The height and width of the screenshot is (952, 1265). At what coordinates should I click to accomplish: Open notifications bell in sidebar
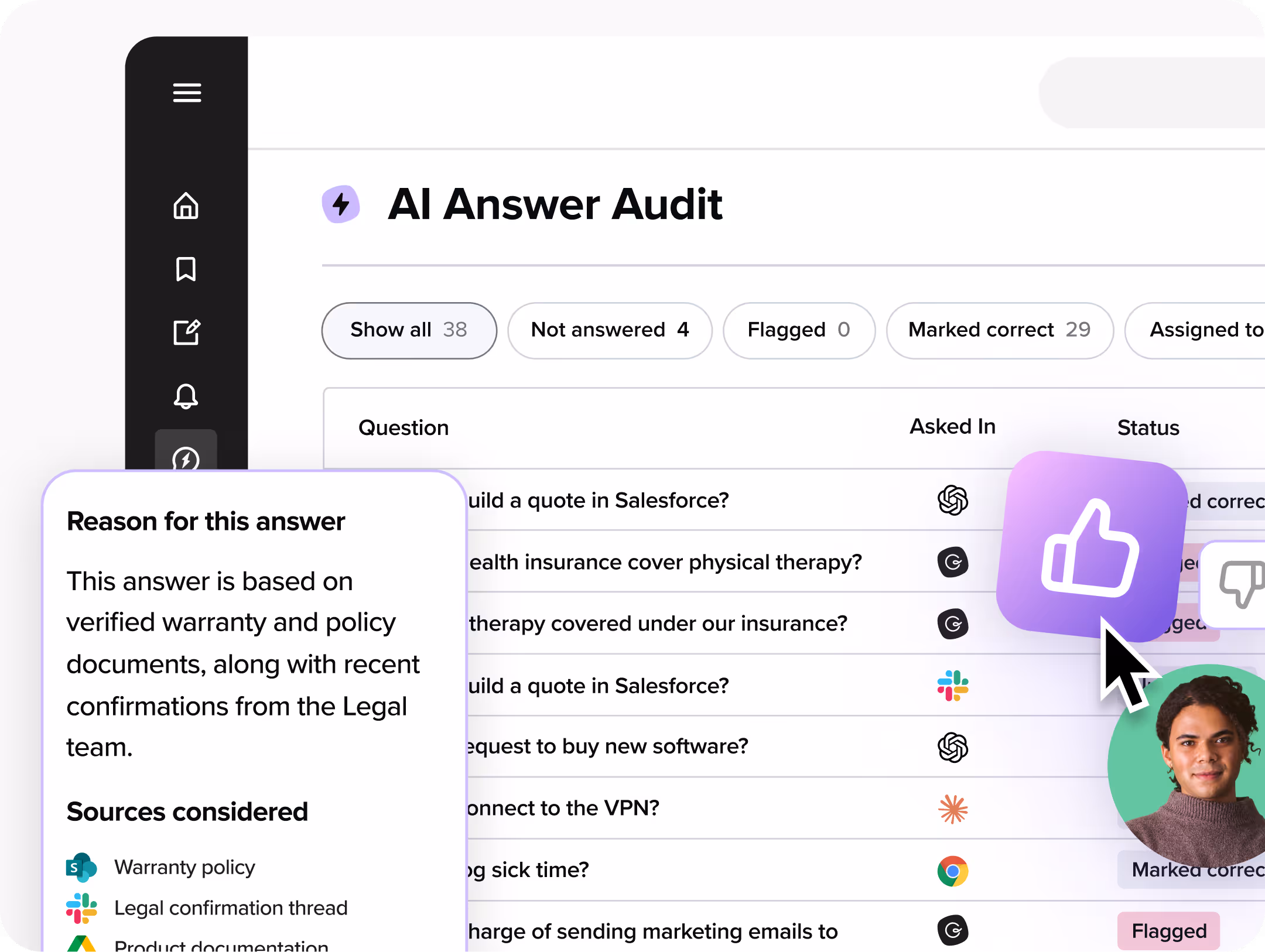(x=186, y=396)
